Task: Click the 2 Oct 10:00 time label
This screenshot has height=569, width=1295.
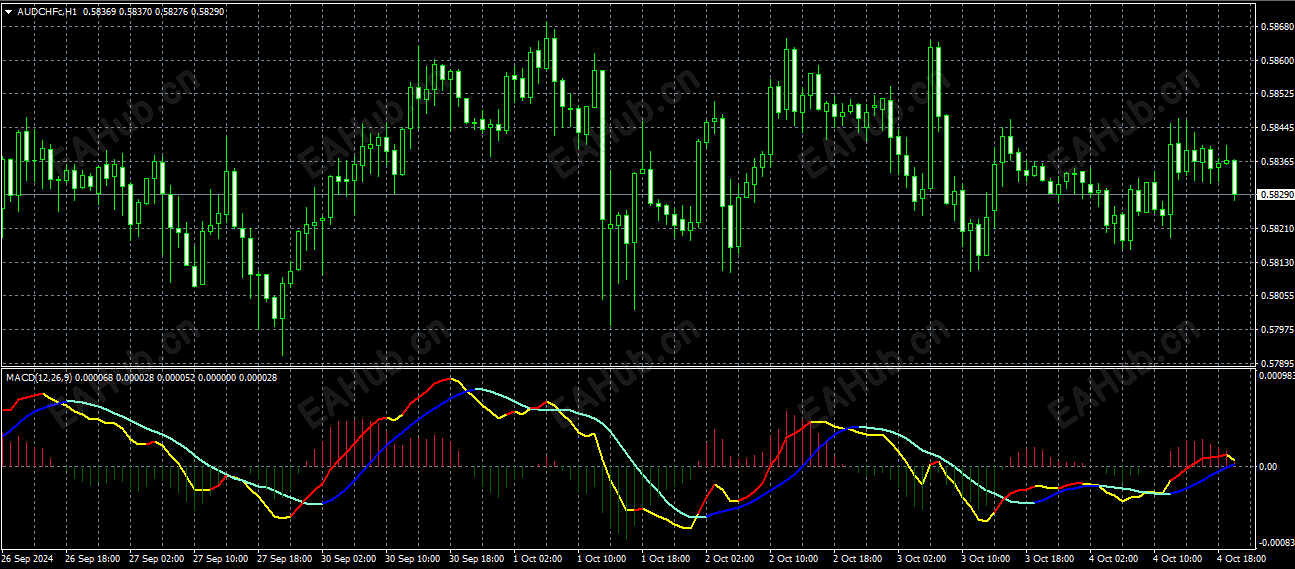Action: (x=793, y=558)
